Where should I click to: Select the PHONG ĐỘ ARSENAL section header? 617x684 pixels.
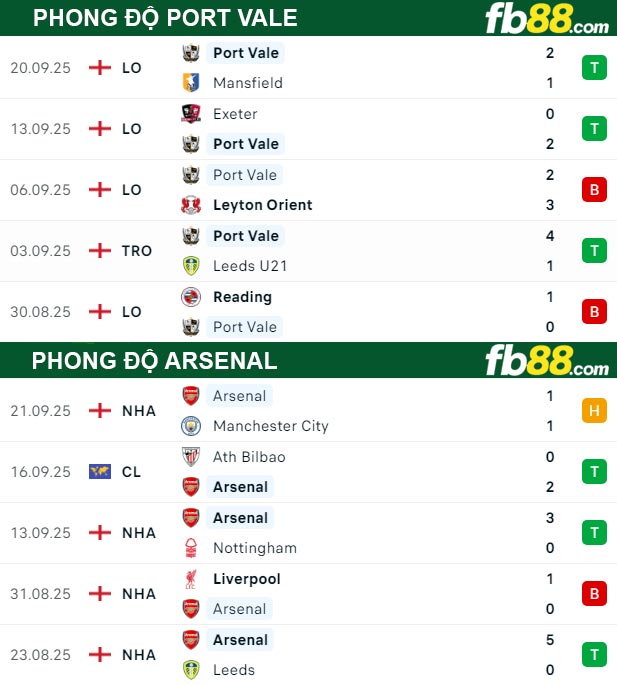click(154, 360)
